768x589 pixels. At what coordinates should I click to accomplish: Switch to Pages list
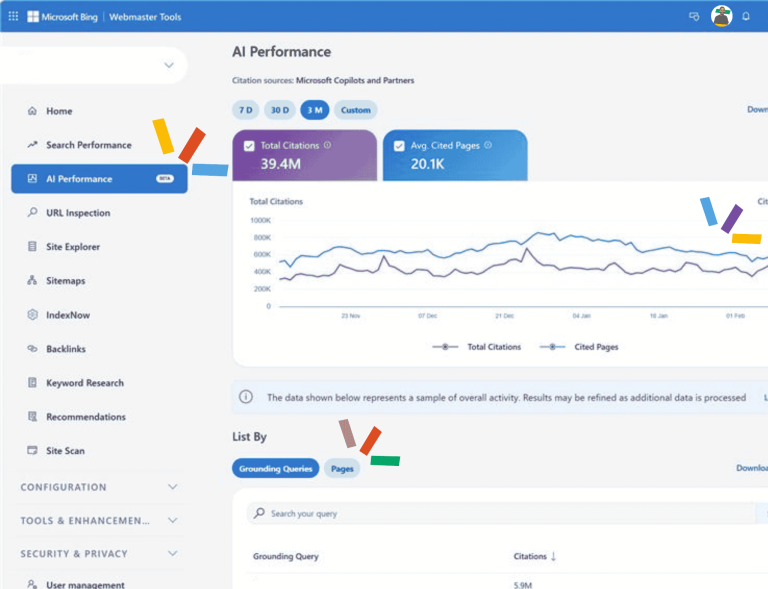[x=342, y=469]
